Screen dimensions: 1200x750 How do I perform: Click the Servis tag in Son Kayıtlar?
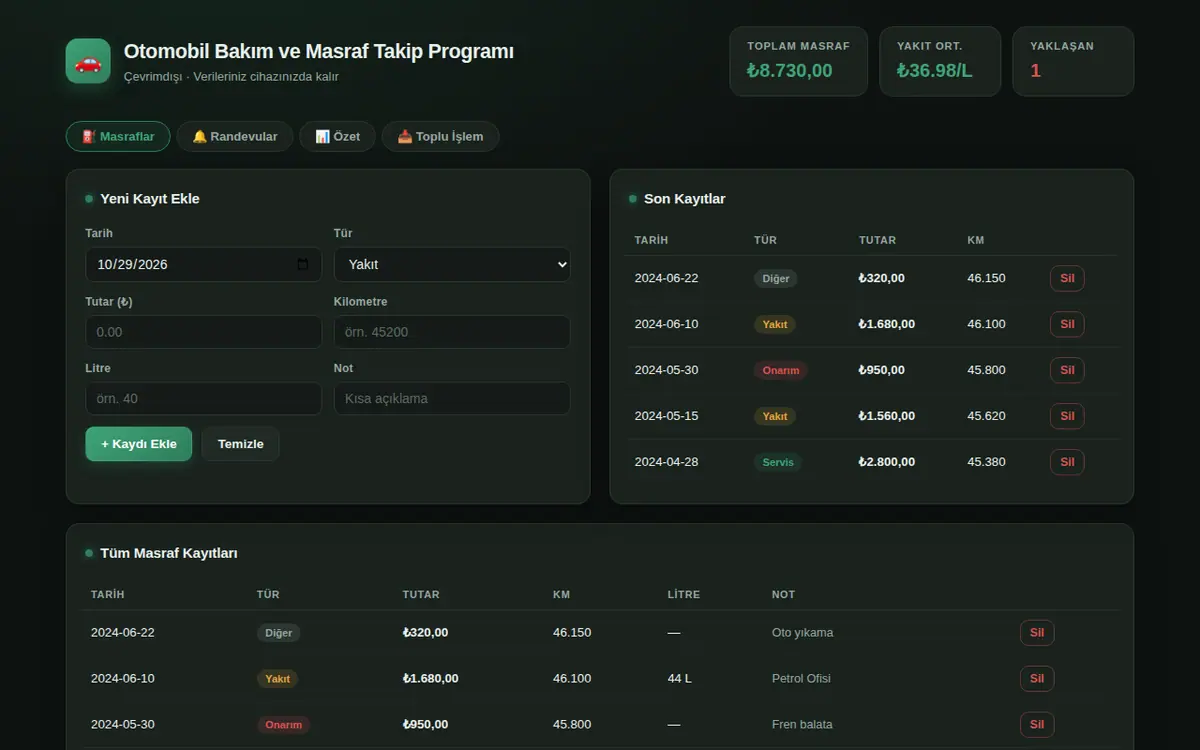(777, 462)
